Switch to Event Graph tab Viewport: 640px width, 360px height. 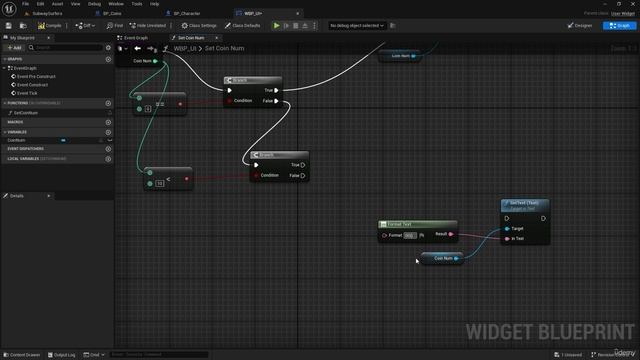click(x=133, y=38)
